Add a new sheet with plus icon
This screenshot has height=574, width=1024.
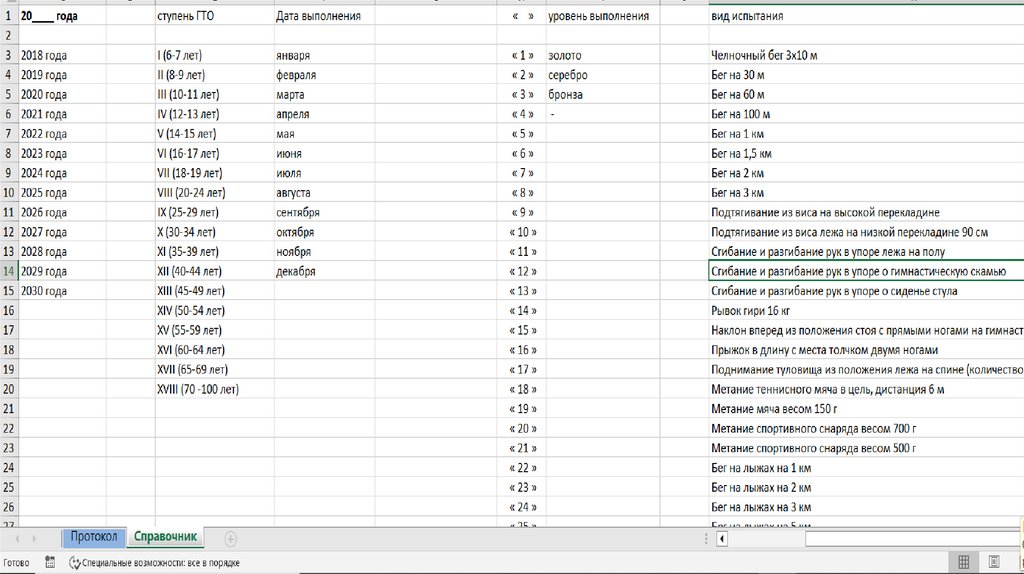(x=231, y=539)
